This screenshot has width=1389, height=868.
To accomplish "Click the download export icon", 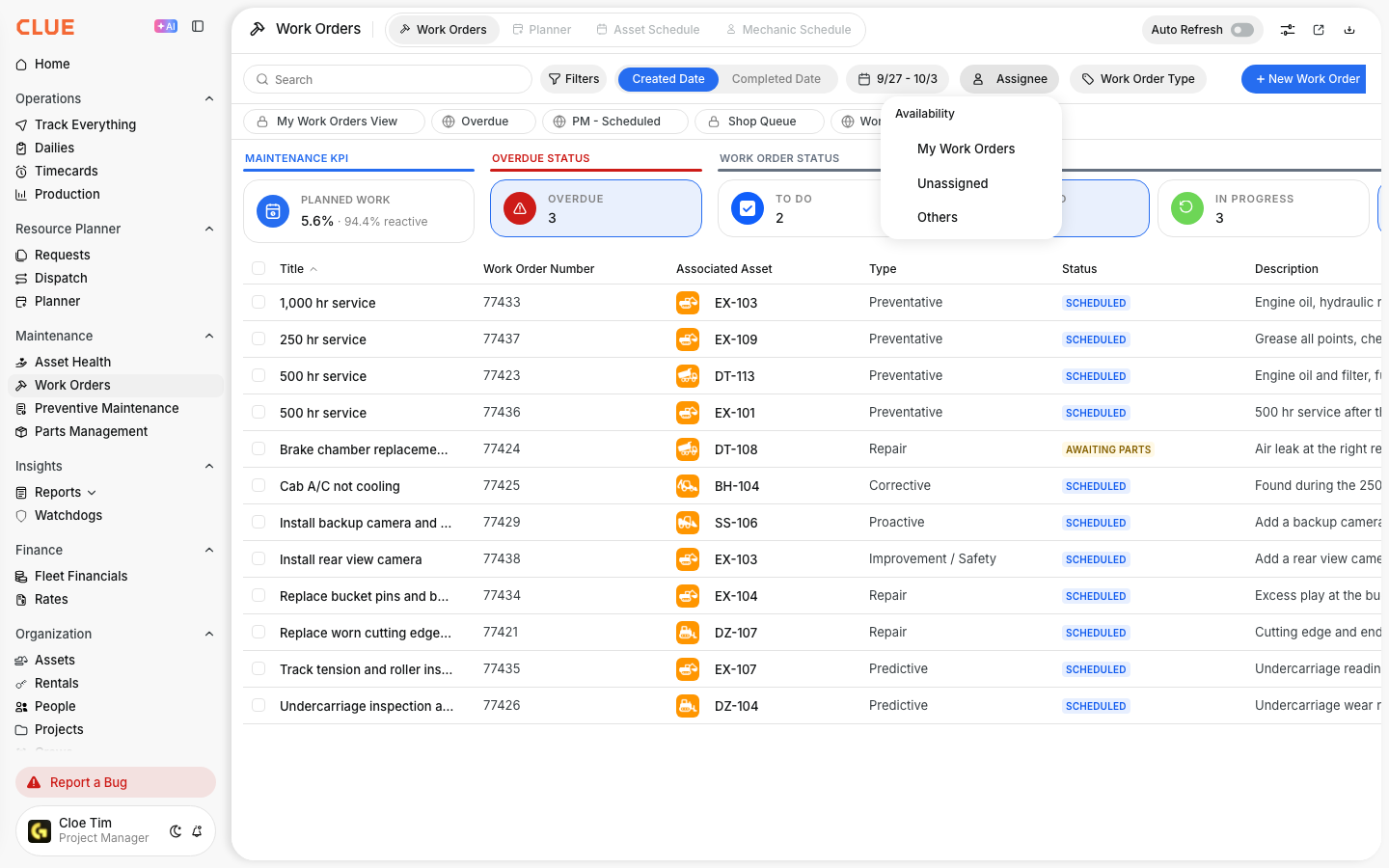I will click(1349, 30).
